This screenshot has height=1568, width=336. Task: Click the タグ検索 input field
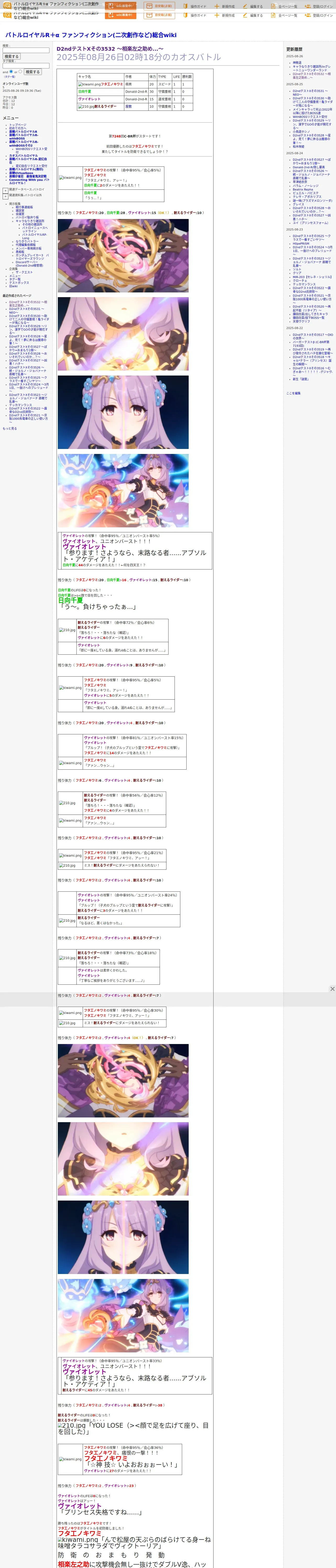(26, 66)
